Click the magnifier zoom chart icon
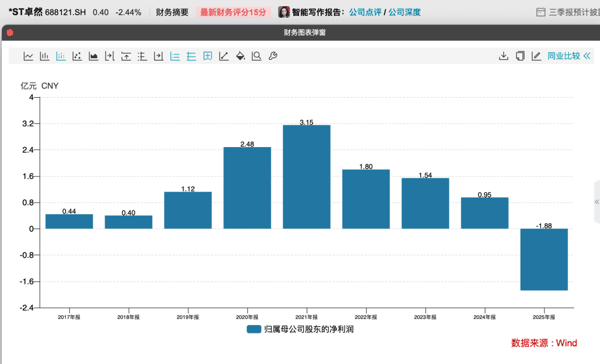This screenshot has width=600, height=364. tap(256, 56)
